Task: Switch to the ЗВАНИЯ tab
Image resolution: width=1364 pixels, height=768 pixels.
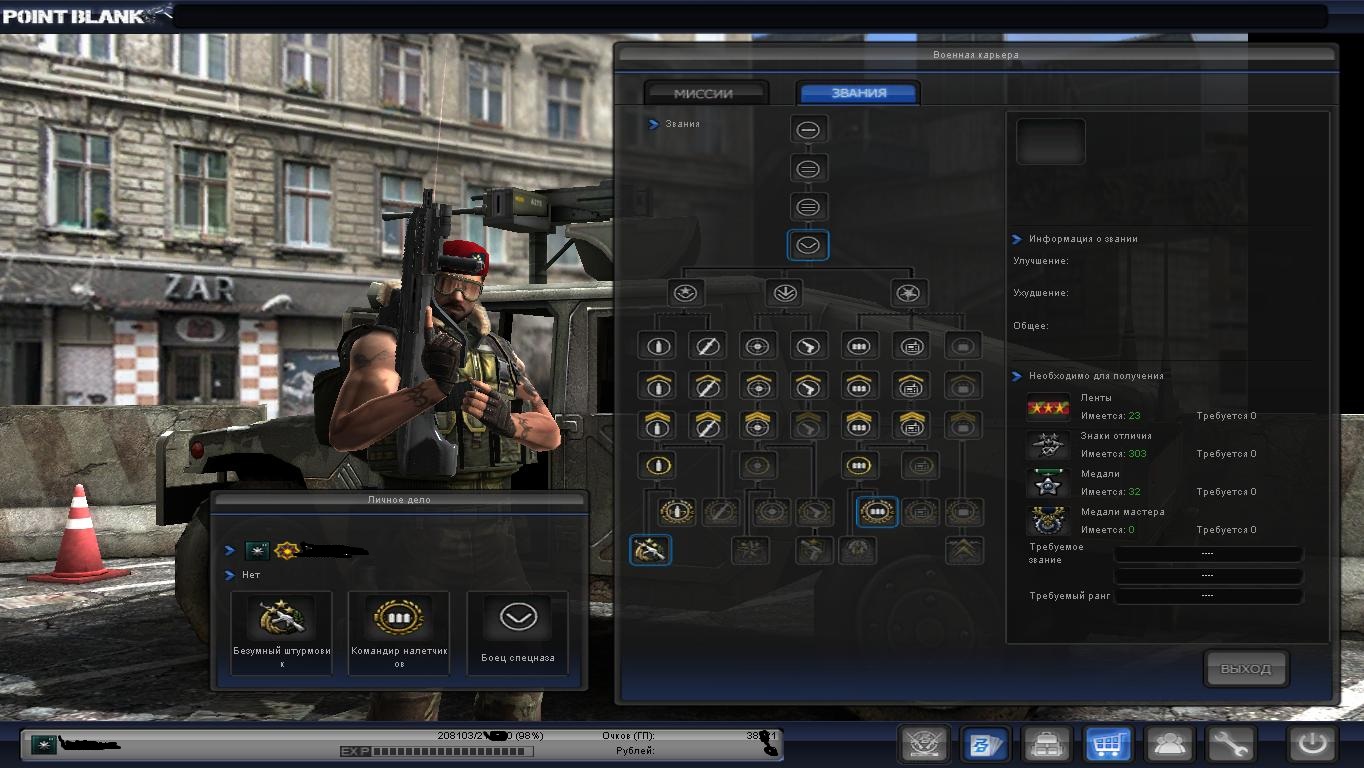Action: [x=859, y=93]
